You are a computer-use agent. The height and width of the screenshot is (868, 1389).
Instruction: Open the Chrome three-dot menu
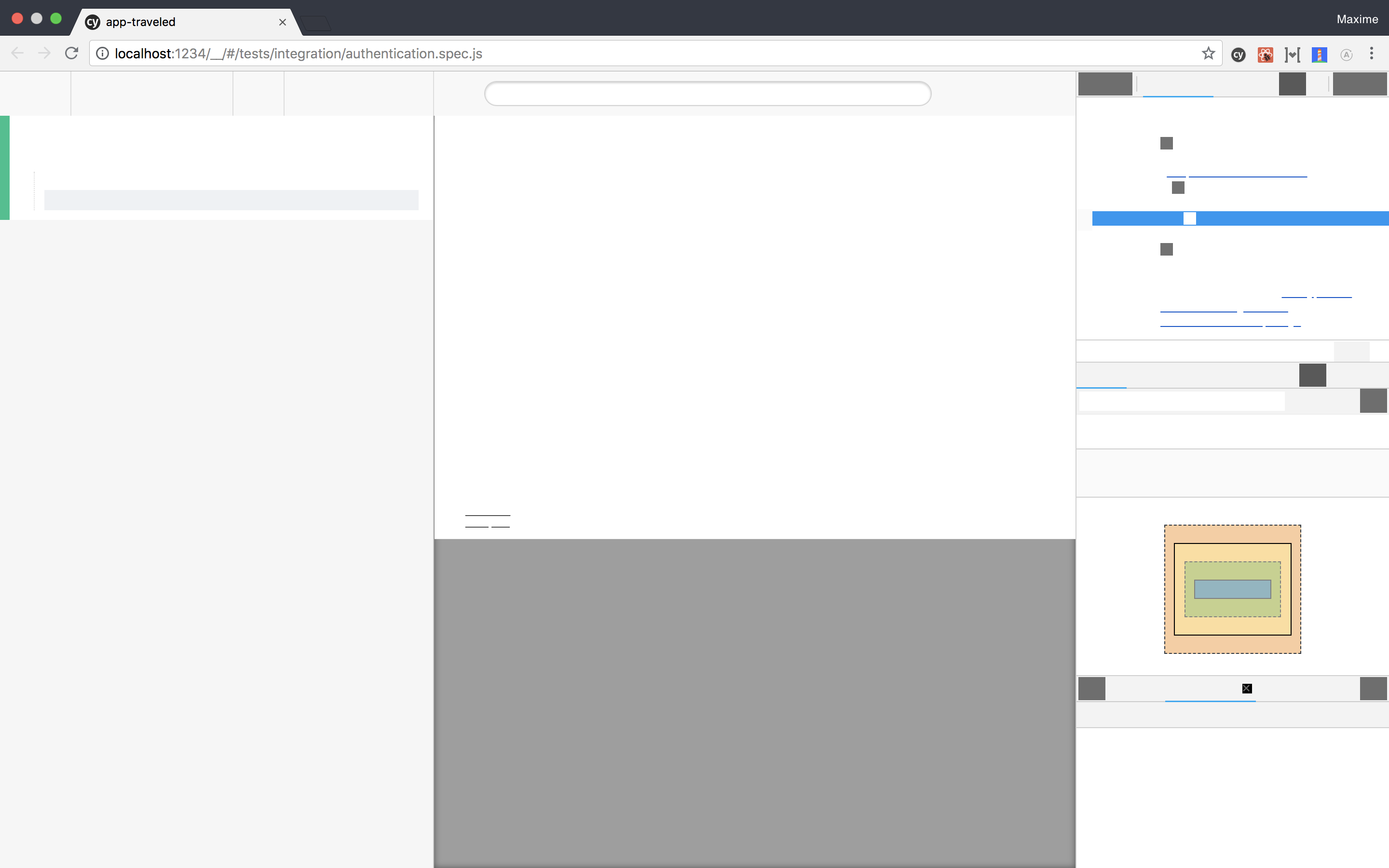click(1371, 54)
